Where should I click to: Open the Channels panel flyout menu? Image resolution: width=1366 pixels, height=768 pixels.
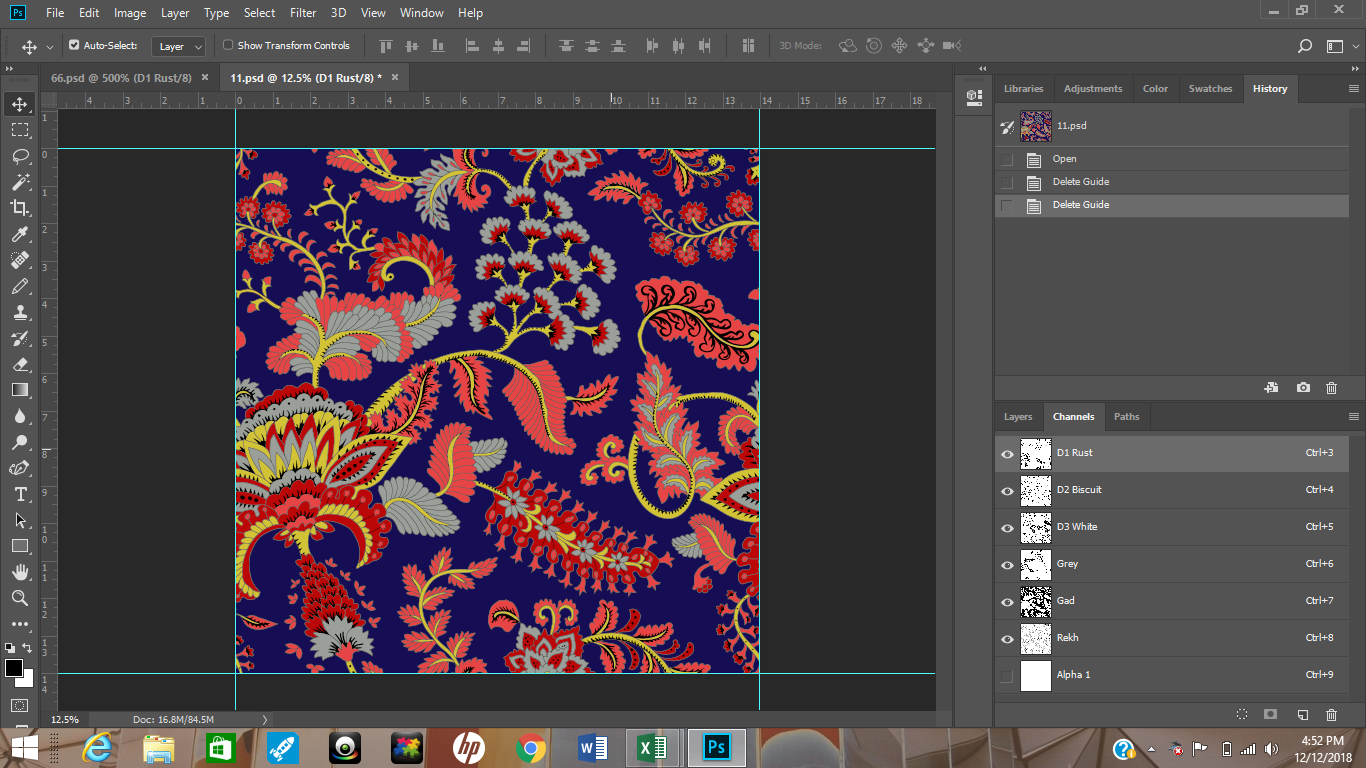[x=1354, y=417]
